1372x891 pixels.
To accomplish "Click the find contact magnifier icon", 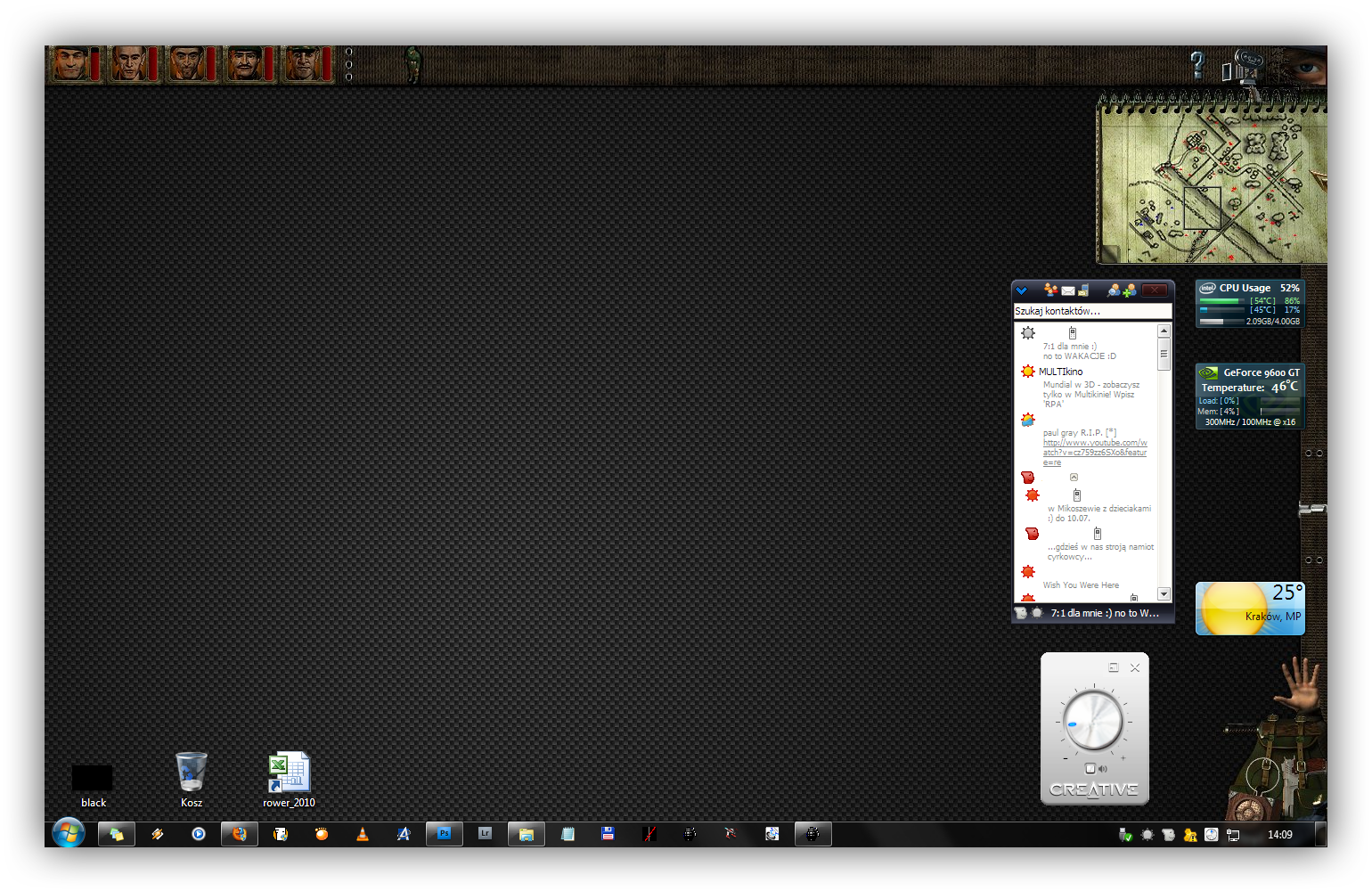I will tap(1114, 290).
